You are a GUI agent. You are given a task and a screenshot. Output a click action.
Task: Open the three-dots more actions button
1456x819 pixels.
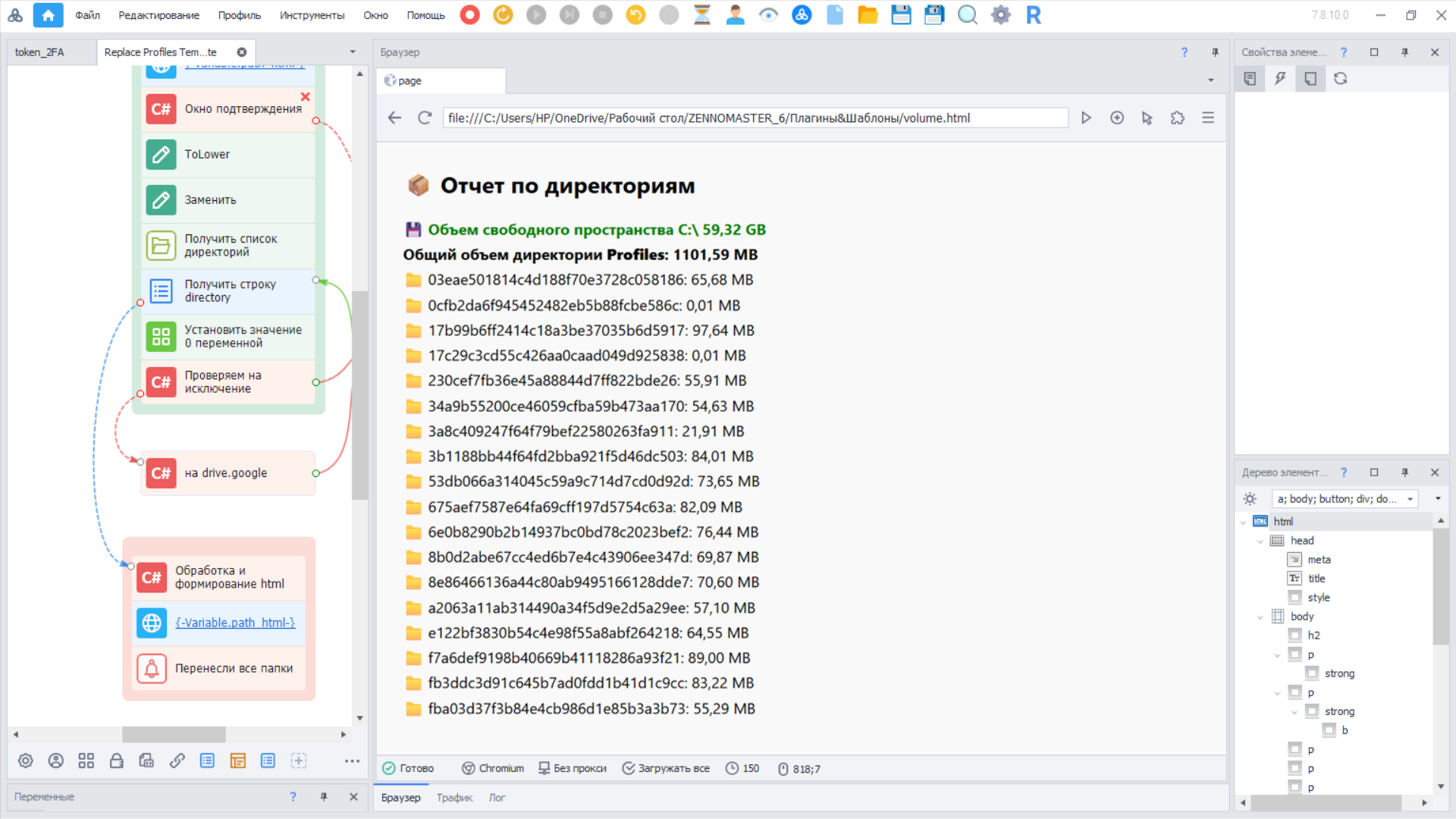[x=352, y=761]
